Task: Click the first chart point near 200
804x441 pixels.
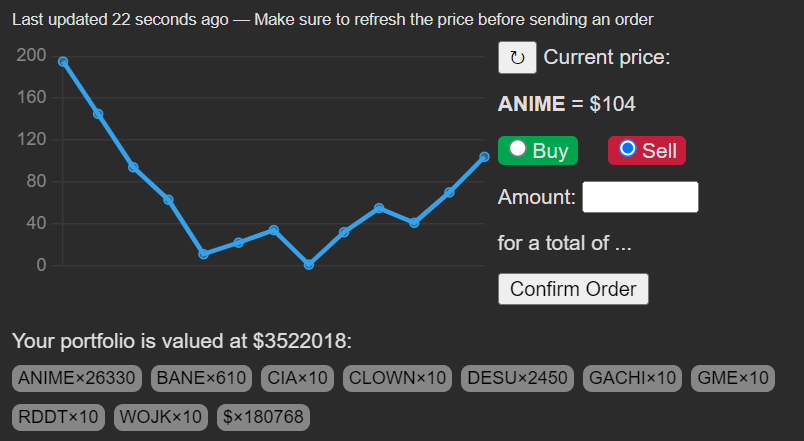Action: pos(63,62)
